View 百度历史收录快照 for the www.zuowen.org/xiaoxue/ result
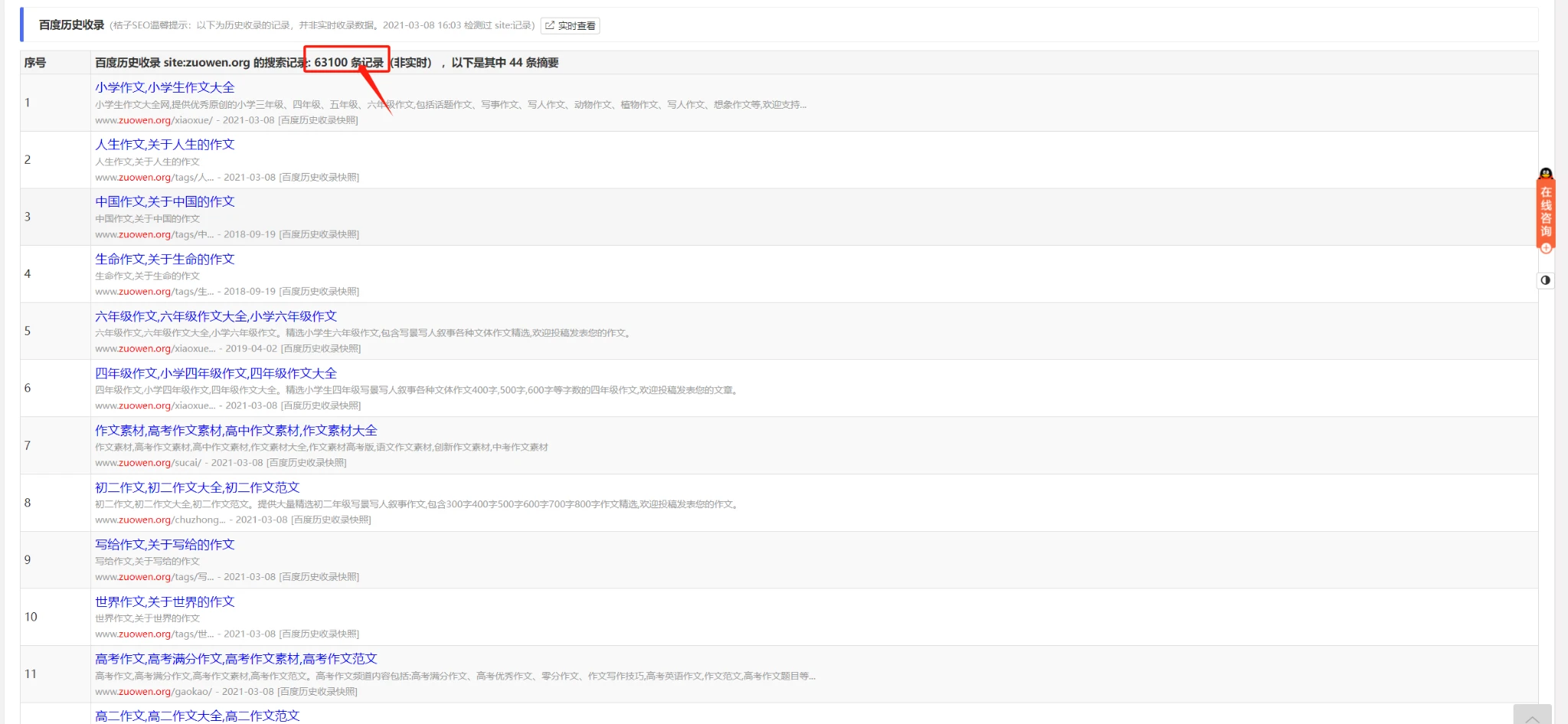Viewport: 1568px width, 724px height. tap(318, 120)
